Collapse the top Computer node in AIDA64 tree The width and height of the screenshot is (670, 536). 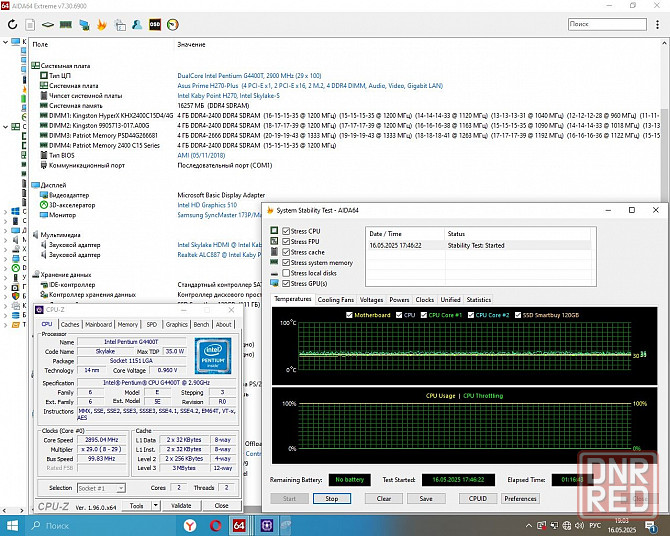(x=5, y=42)
